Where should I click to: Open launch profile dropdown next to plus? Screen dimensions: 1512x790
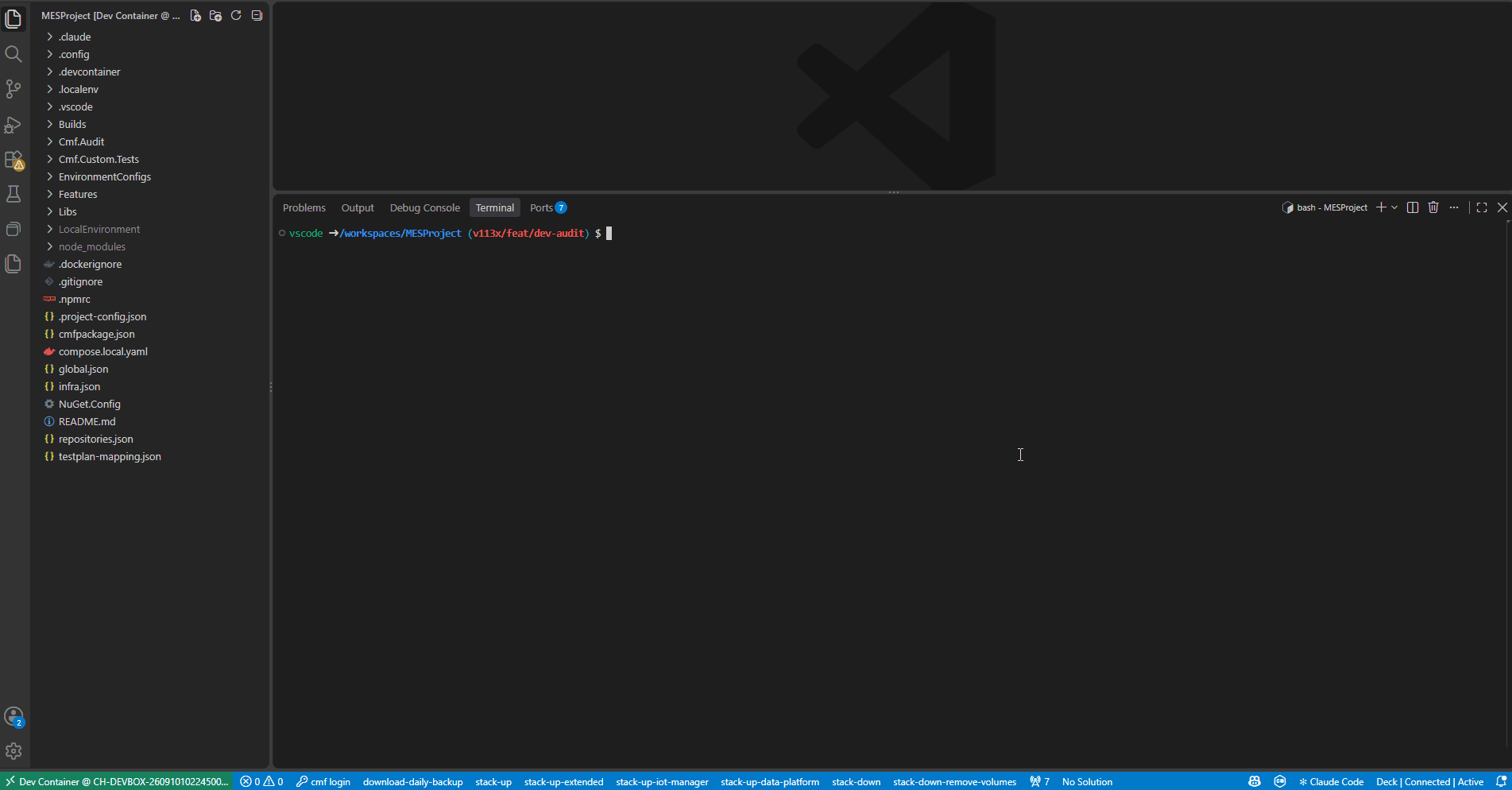point(1394,207)
